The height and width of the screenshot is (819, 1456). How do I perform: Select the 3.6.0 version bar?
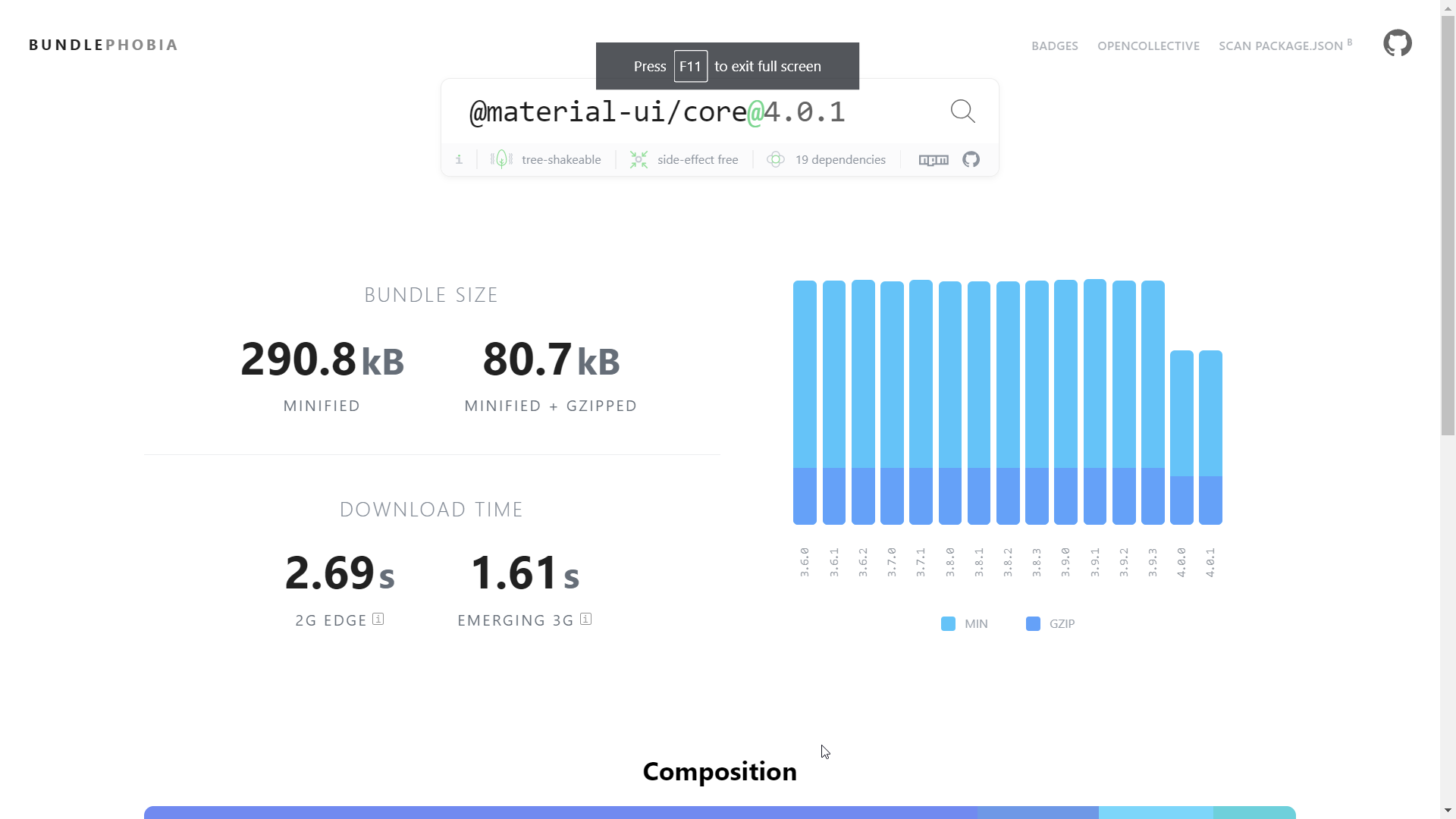[x=805, y=402]
